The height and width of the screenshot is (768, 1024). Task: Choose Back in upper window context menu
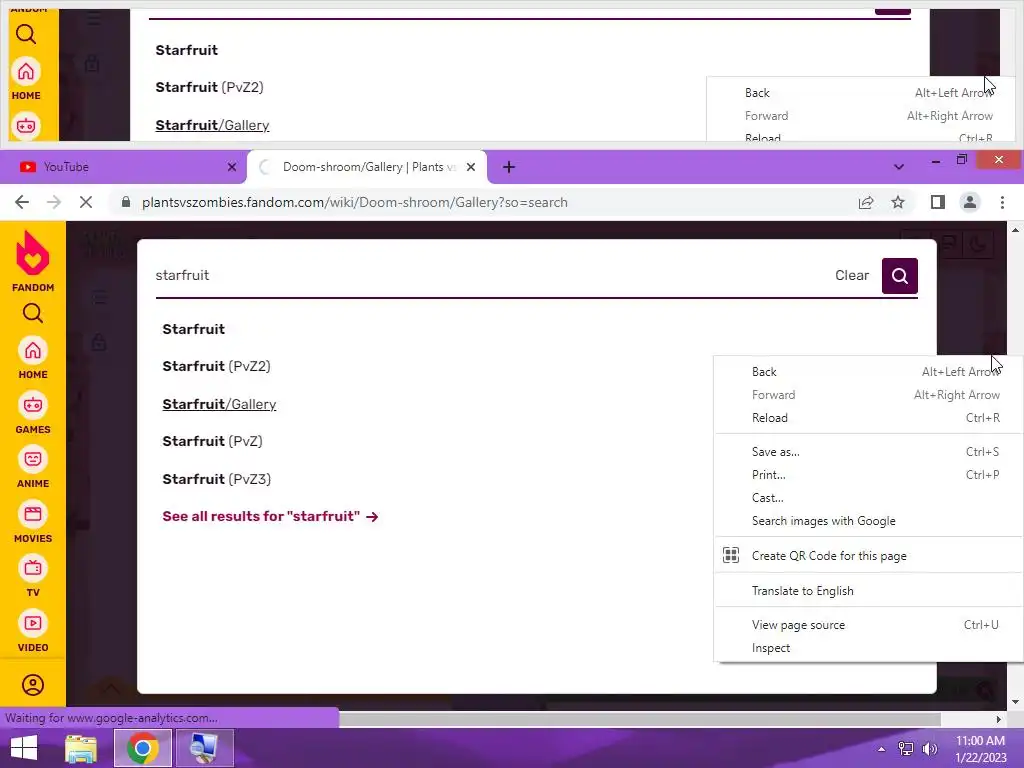pos(861,93)
